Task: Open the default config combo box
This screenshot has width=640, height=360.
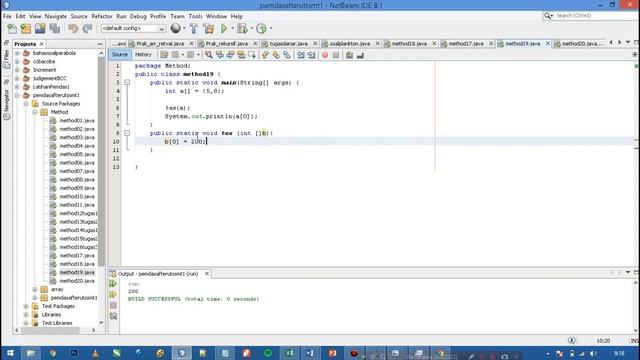Action: (133, 28)
